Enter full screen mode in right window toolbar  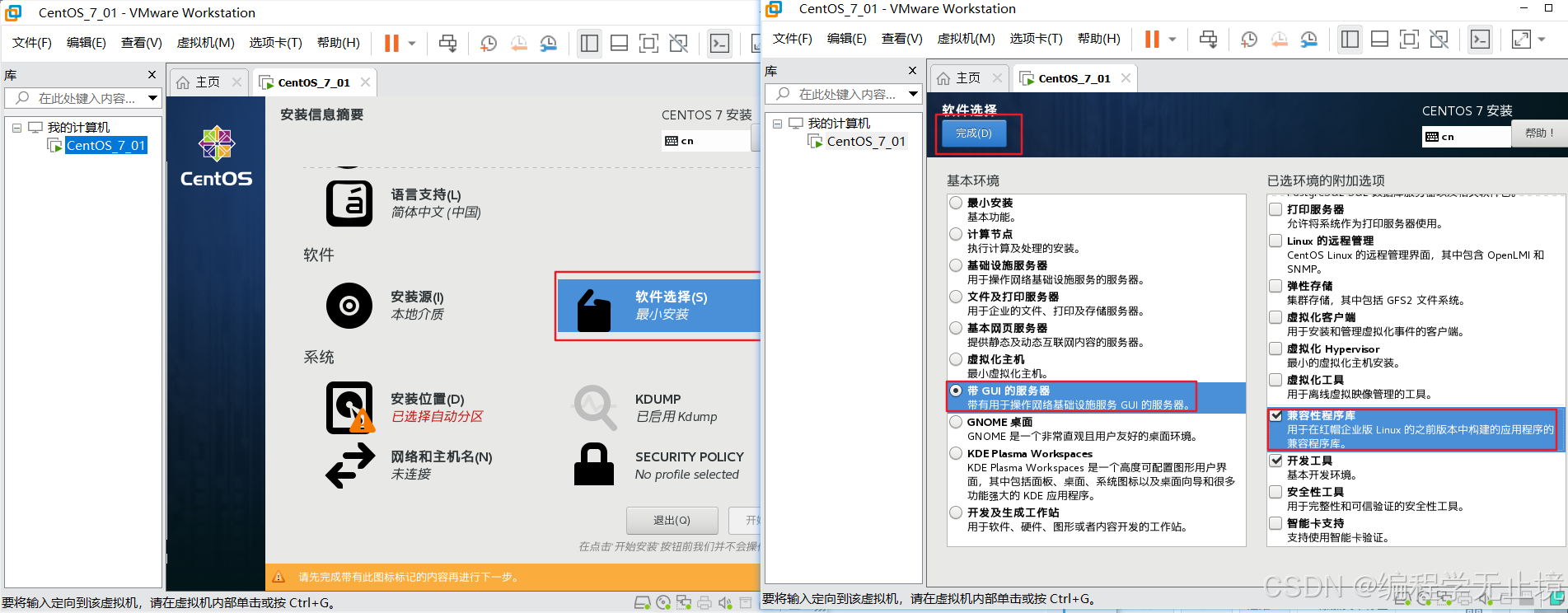click(x=1409, y=39)
